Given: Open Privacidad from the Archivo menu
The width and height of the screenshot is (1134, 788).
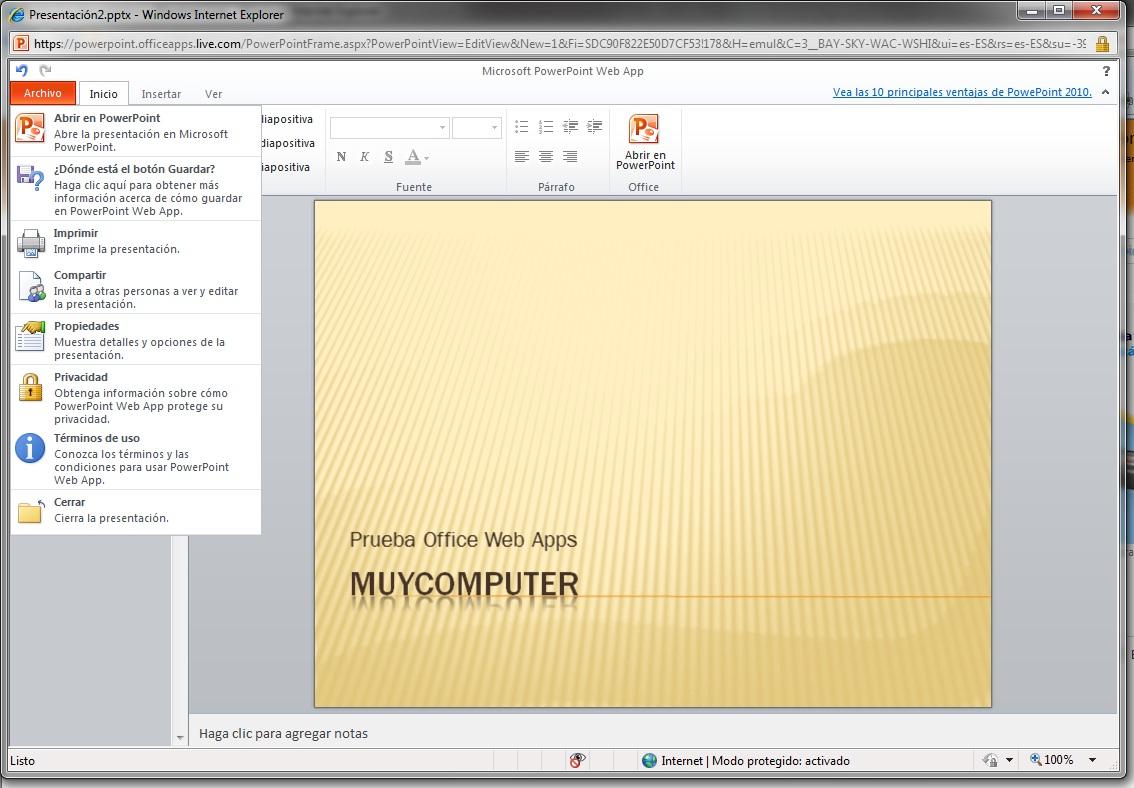Looking at the screenshot, I should click(136, 398).
